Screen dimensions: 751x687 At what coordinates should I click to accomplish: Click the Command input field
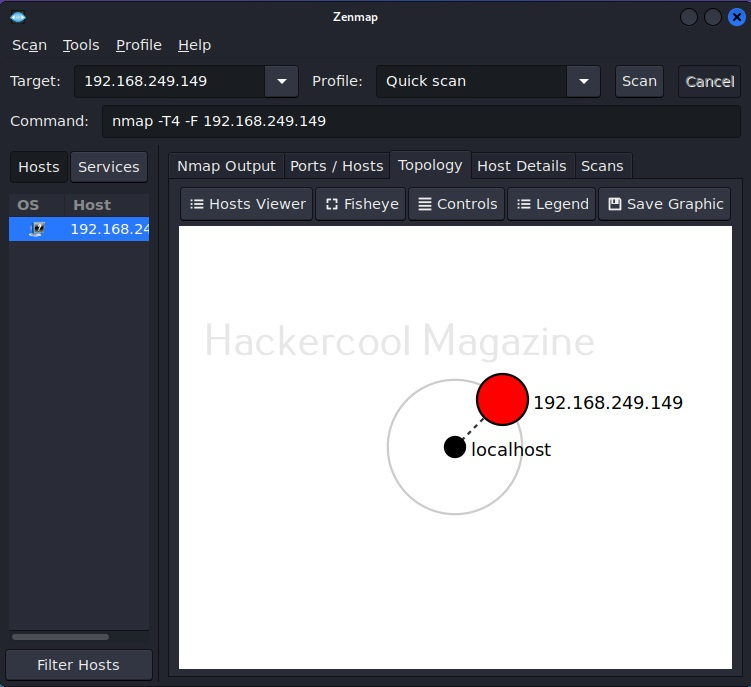coord(421,121)
